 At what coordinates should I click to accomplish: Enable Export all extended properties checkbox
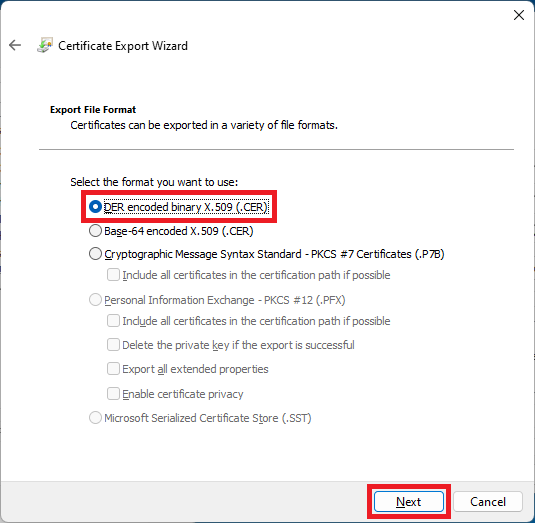(x=113, y=369)
